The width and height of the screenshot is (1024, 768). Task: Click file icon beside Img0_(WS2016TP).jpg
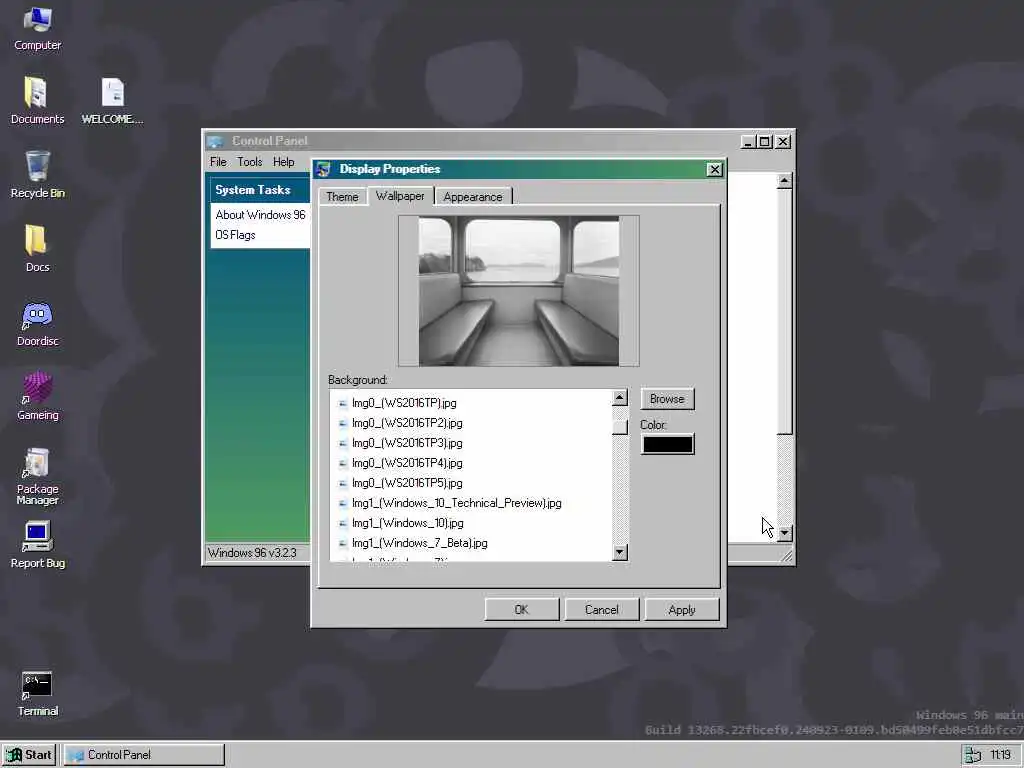point(343,404)
